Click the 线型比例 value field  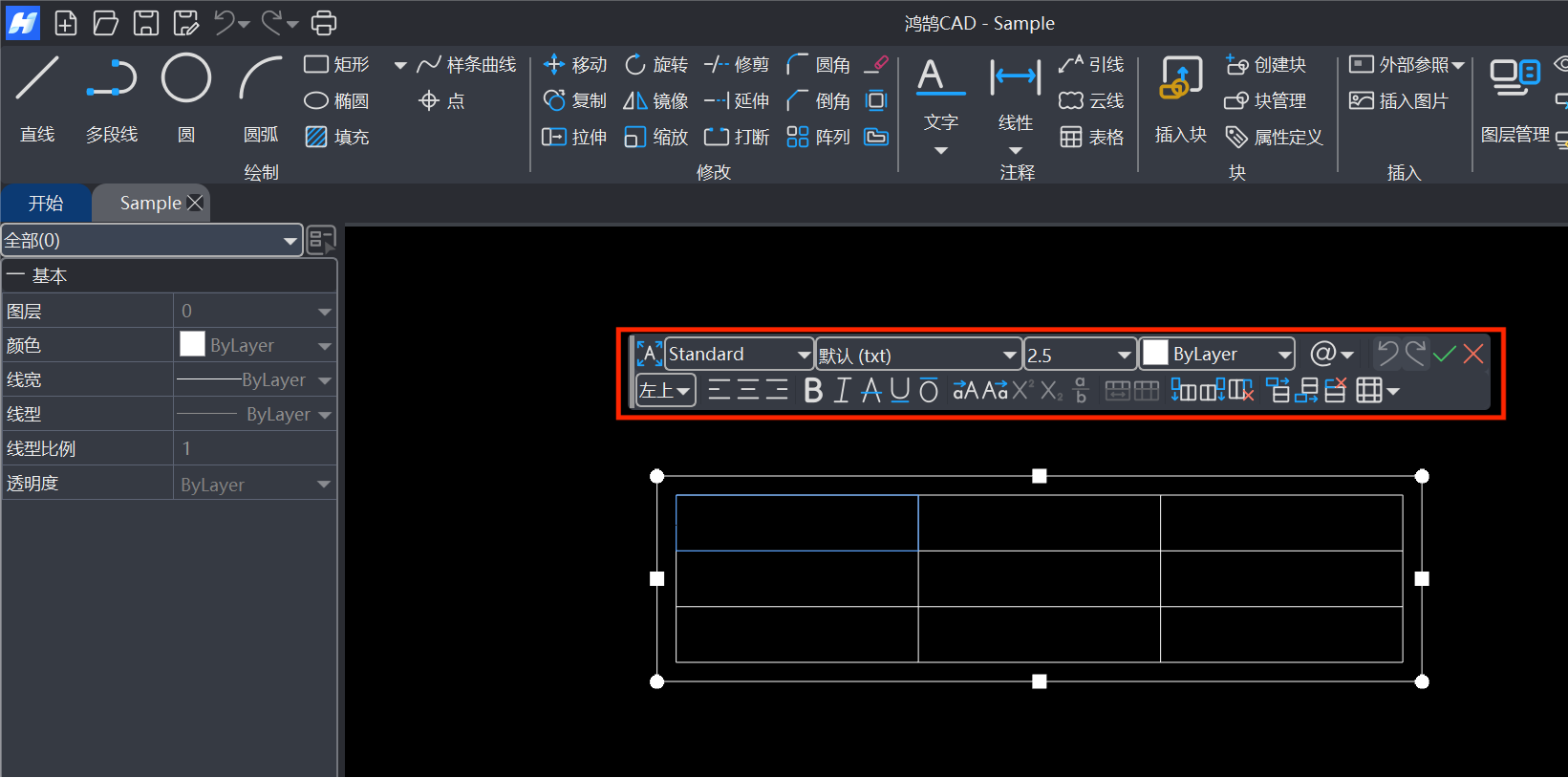[254, 448]
